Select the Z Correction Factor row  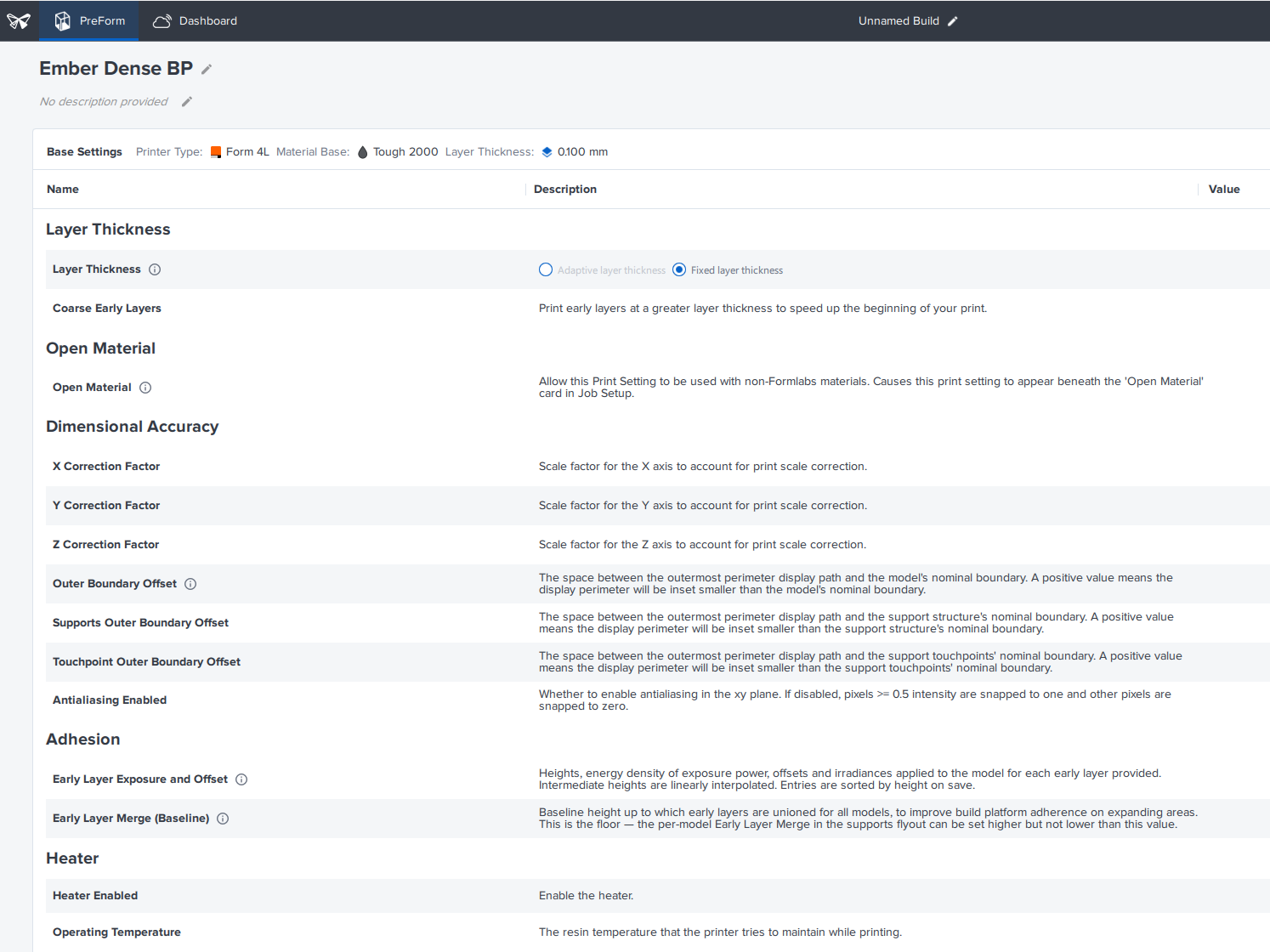(x=658, y=545)
